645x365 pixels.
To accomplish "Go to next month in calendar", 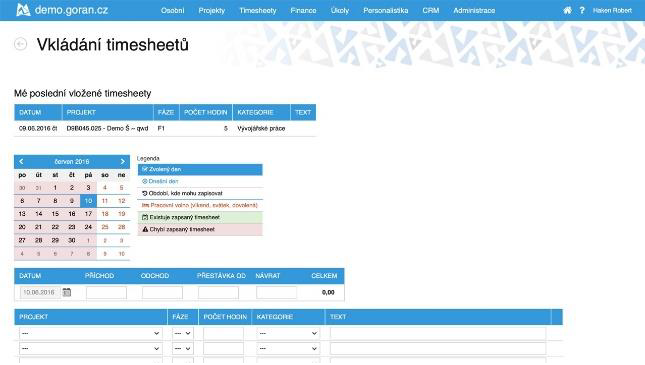I will tap(123, 162).
